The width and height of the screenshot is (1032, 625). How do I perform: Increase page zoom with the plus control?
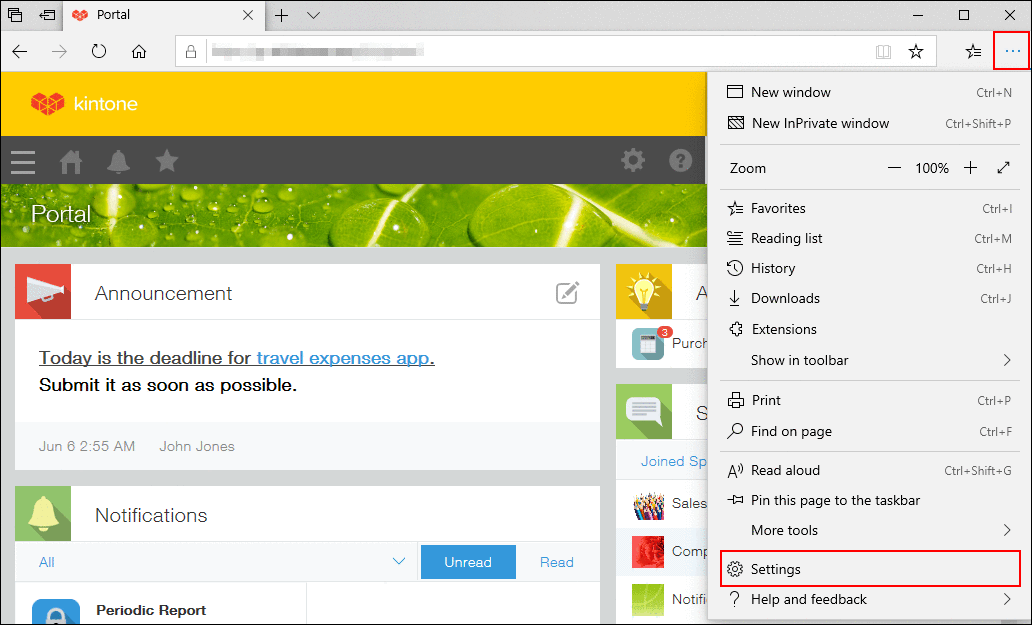tap(970, 167)
